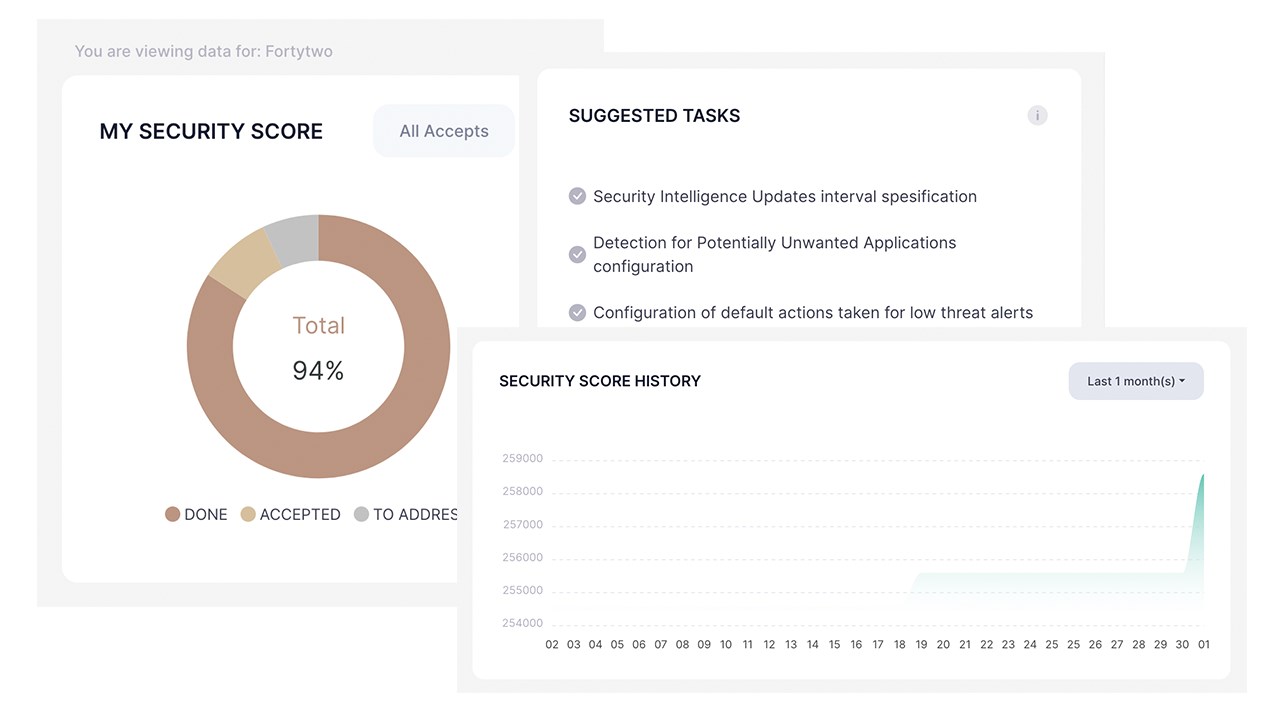Click the DONE legend color dot

click(172, 514)
